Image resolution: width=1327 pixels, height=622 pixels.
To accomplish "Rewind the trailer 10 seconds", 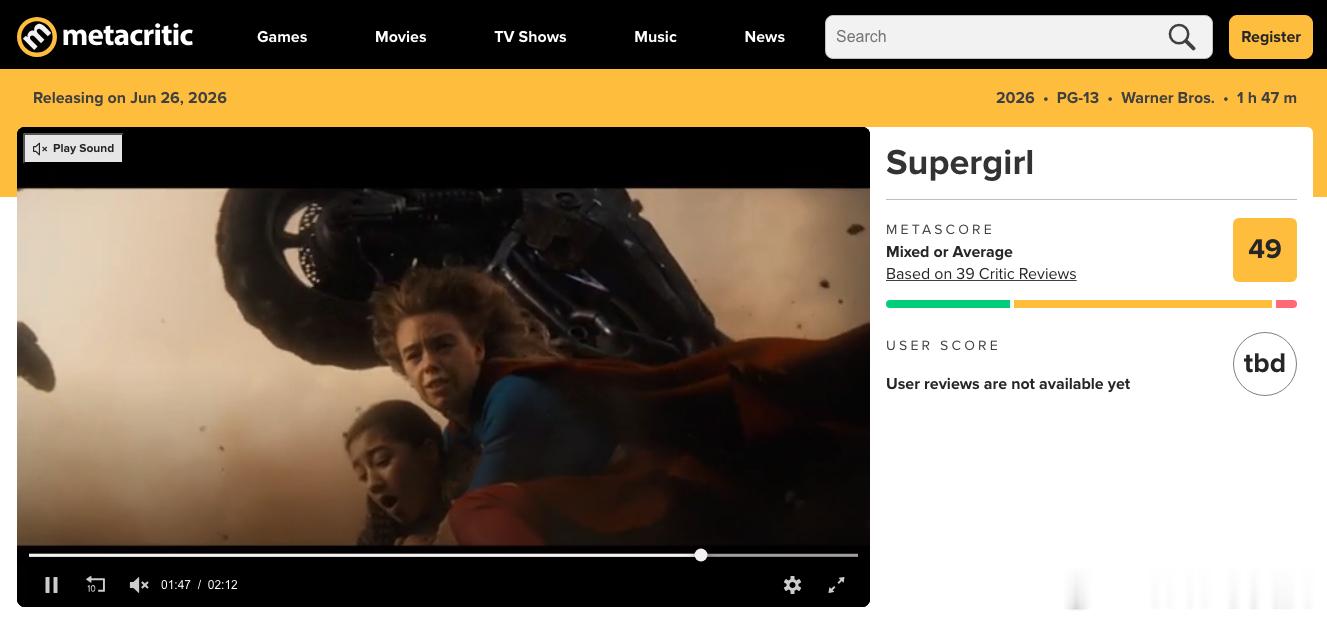I will click(x=95, y=585).
